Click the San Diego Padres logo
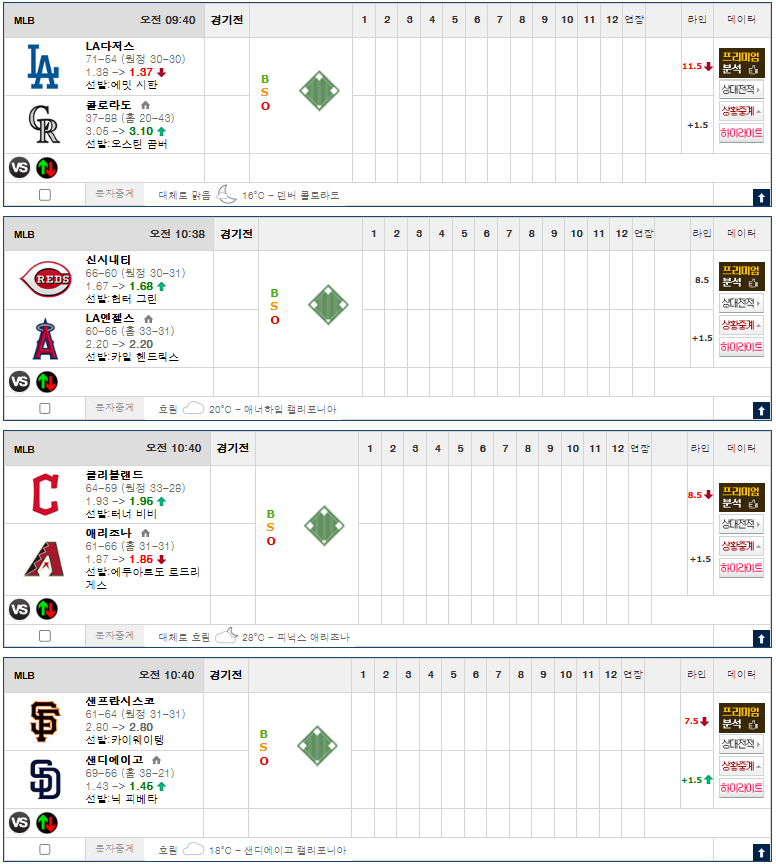This screenshot has height=864, width=776. [x=43, y=779]
